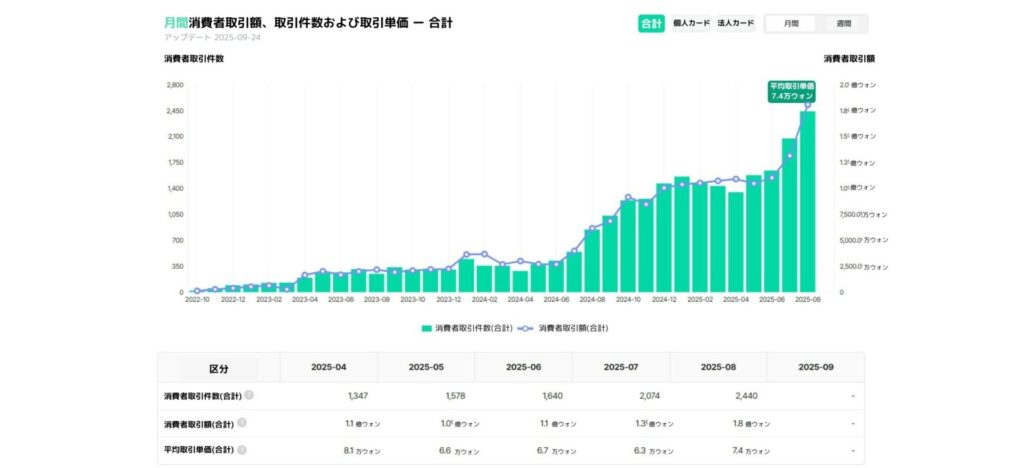Click the 2022-10 x-axis label

196,299
